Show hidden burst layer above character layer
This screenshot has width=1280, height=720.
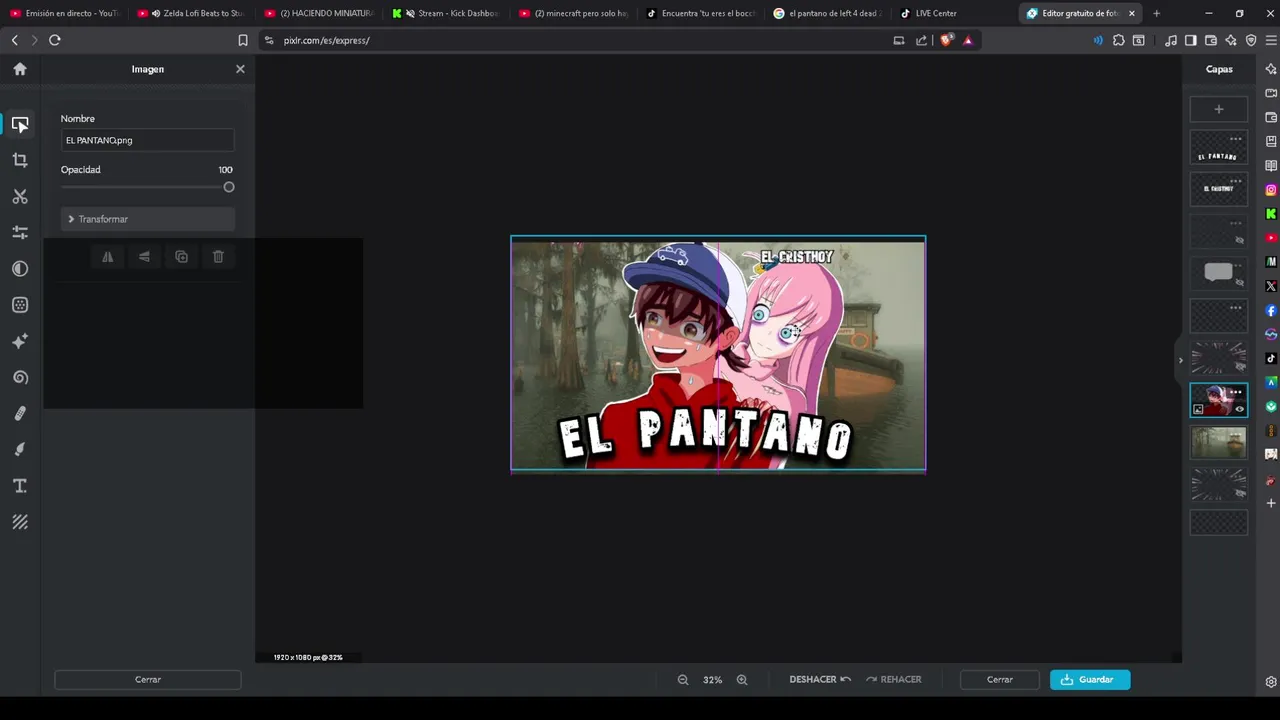click(x=1240, y=367)
